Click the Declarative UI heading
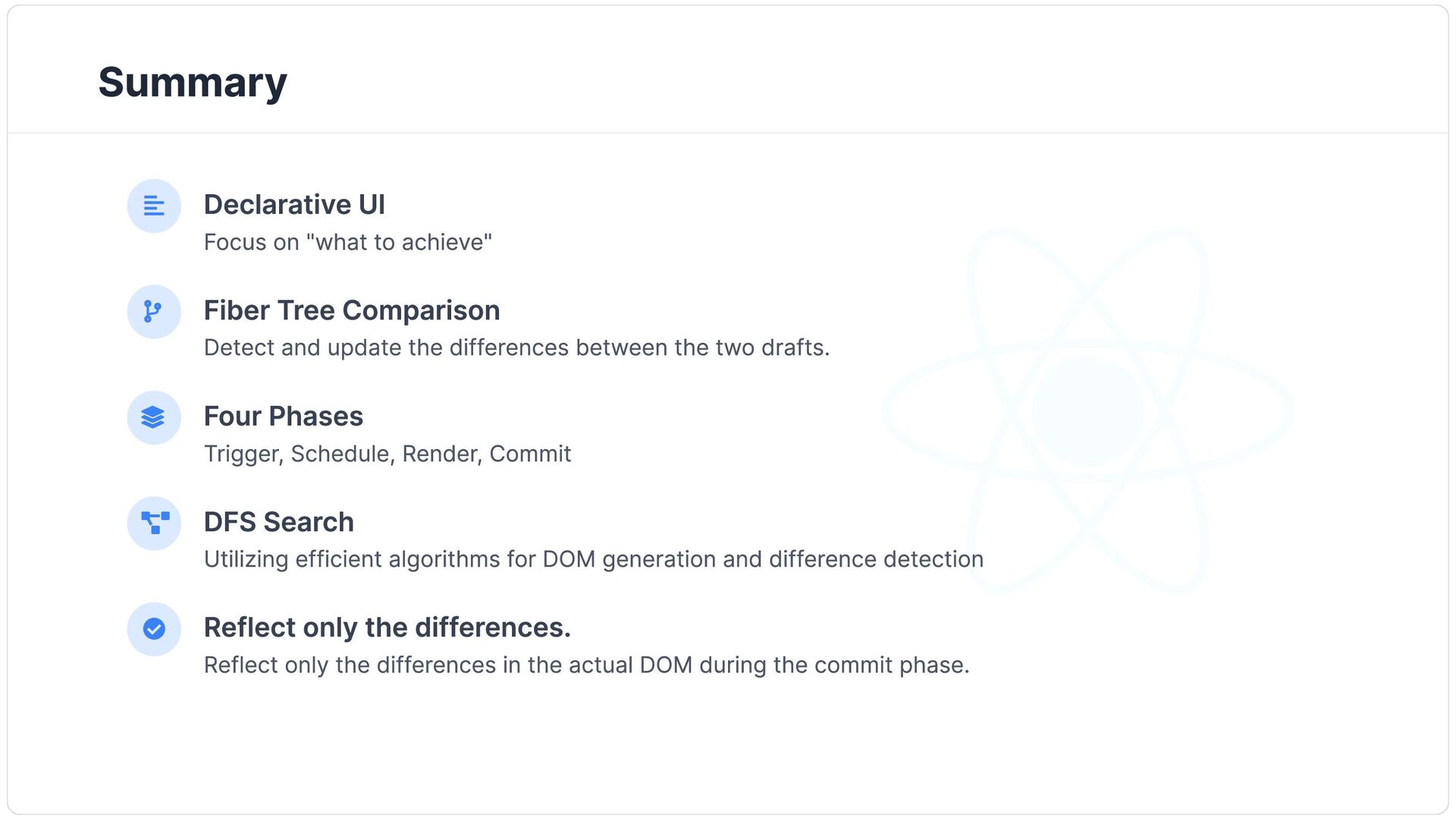Image resolution: width=1456 pixels, height=824 pixels. [x=294, y=204]
